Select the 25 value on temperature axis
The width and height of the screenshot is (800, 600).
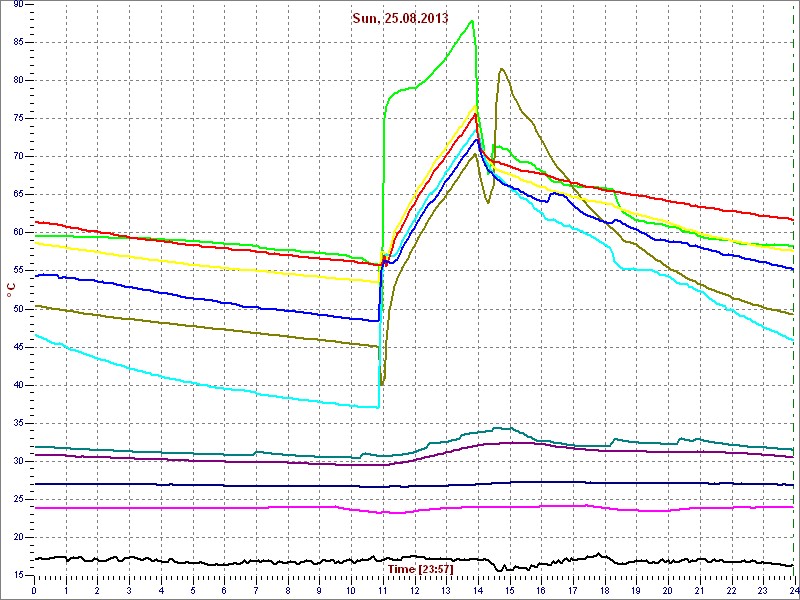[18, 499]
